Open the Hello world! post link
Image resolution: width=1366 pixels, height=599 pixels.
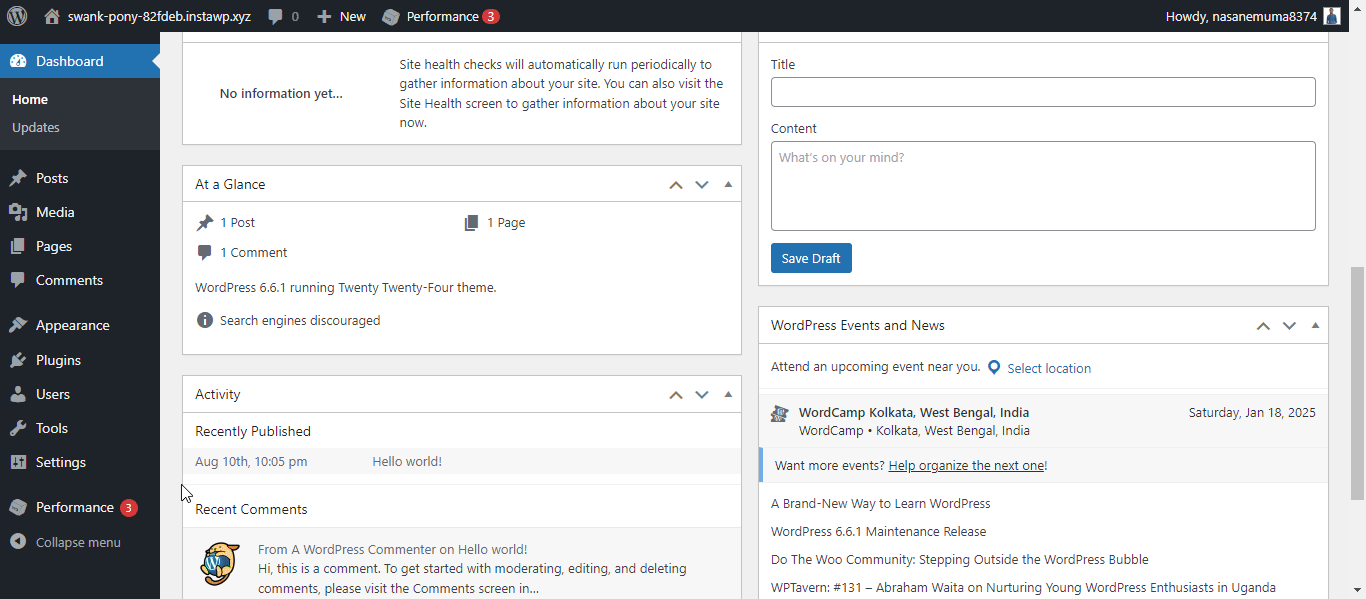tap(406, 461)
